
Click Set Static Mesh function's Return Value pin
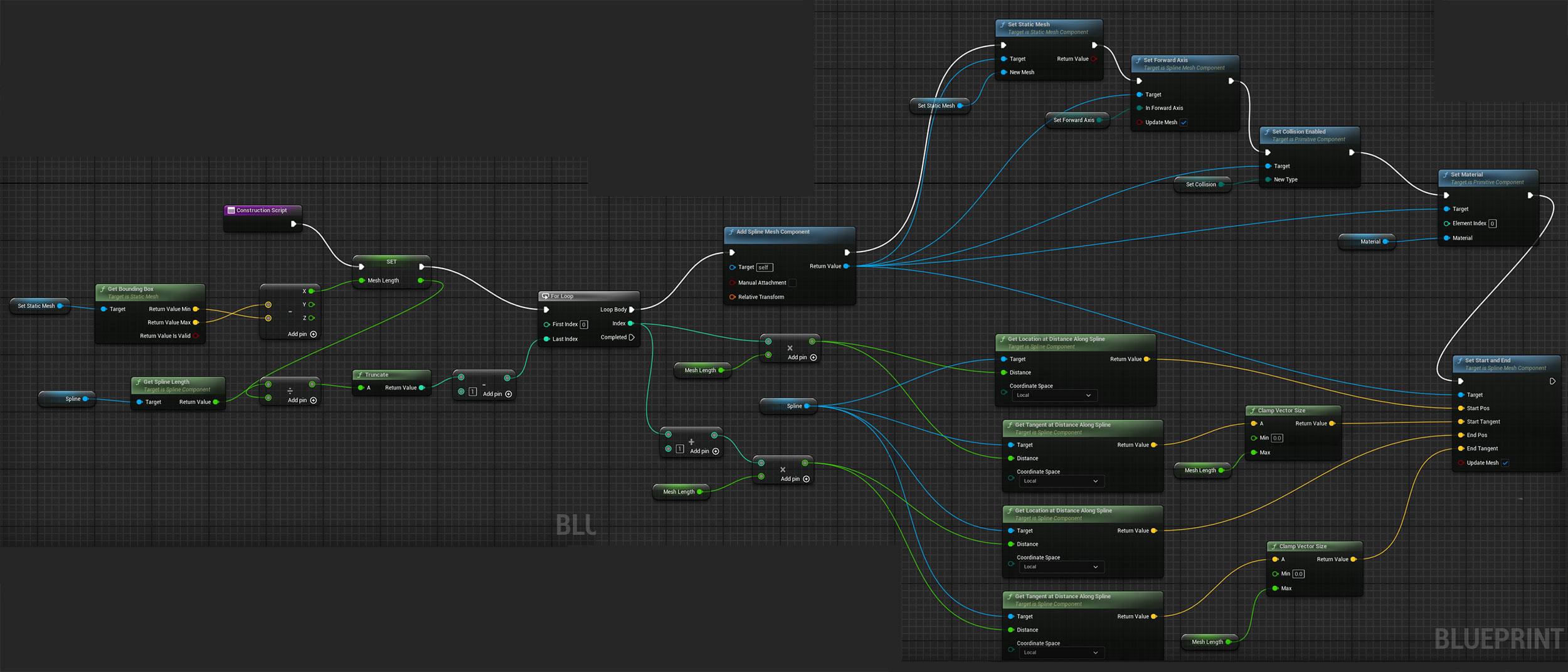[1093, 59]
